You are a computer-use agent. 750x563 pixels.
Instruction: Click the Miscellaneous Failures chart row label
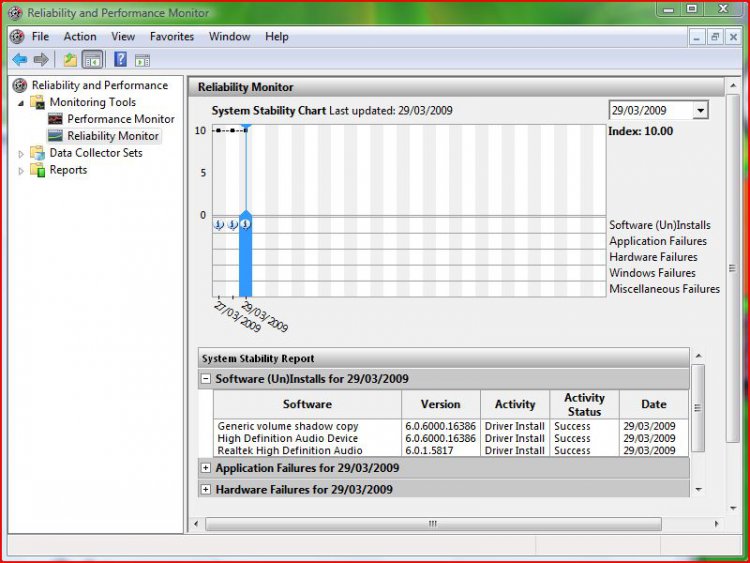[664, 289]
